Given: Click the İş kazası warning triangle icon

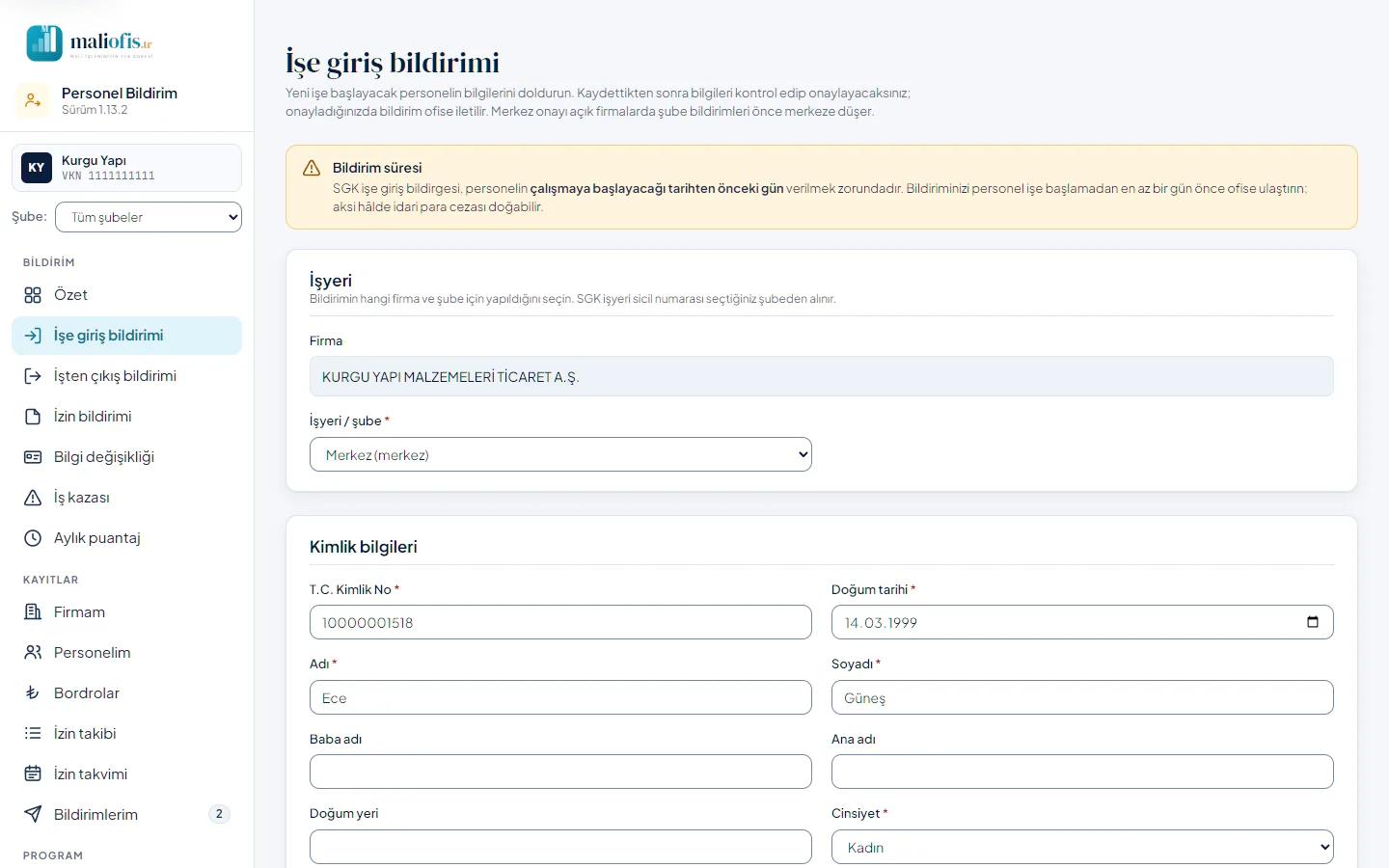Looking at the screenshot, I should [x=33, y=498].
